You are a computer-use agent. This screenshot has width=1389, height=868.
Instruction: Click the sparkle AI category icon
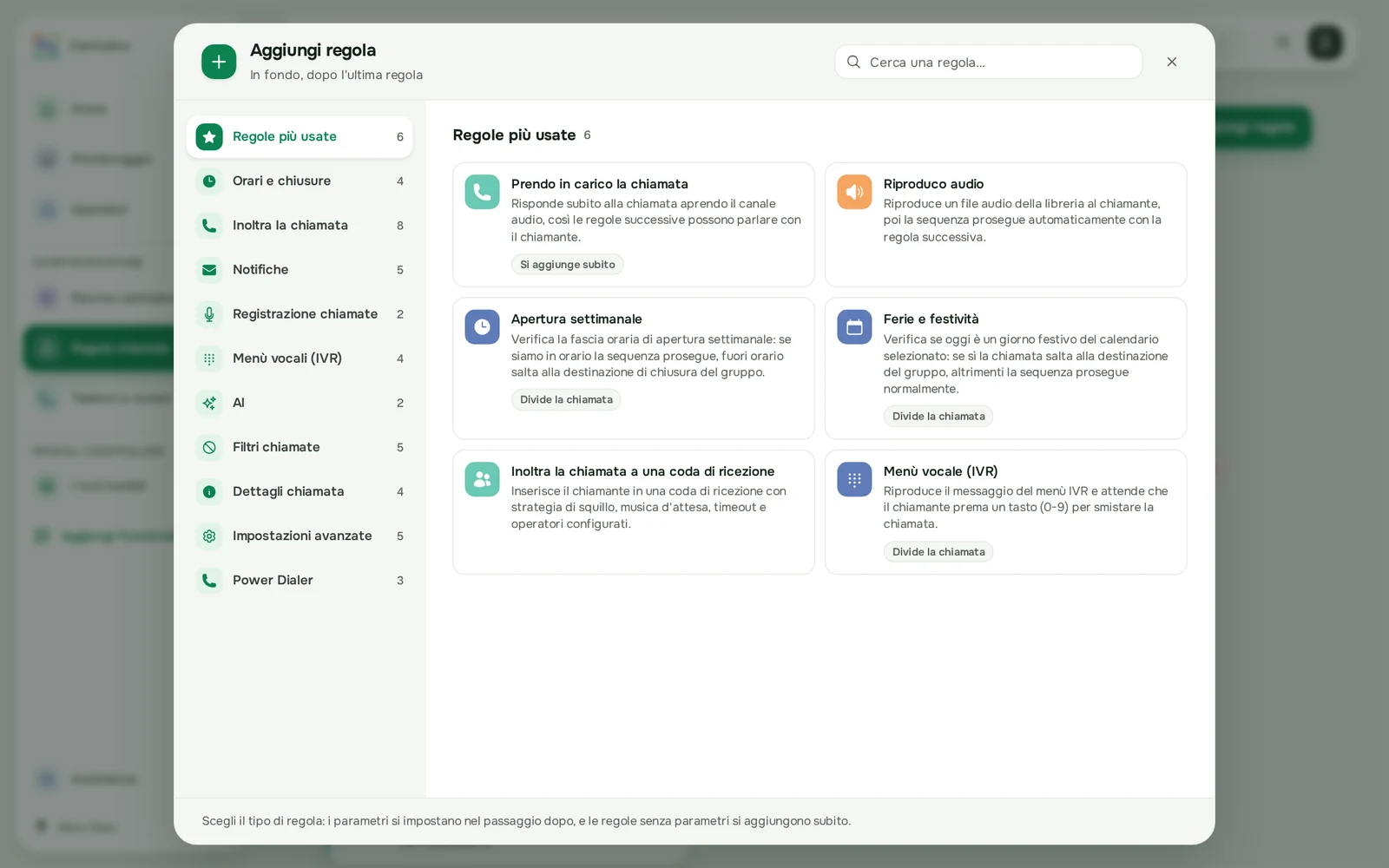pos(209,403)
